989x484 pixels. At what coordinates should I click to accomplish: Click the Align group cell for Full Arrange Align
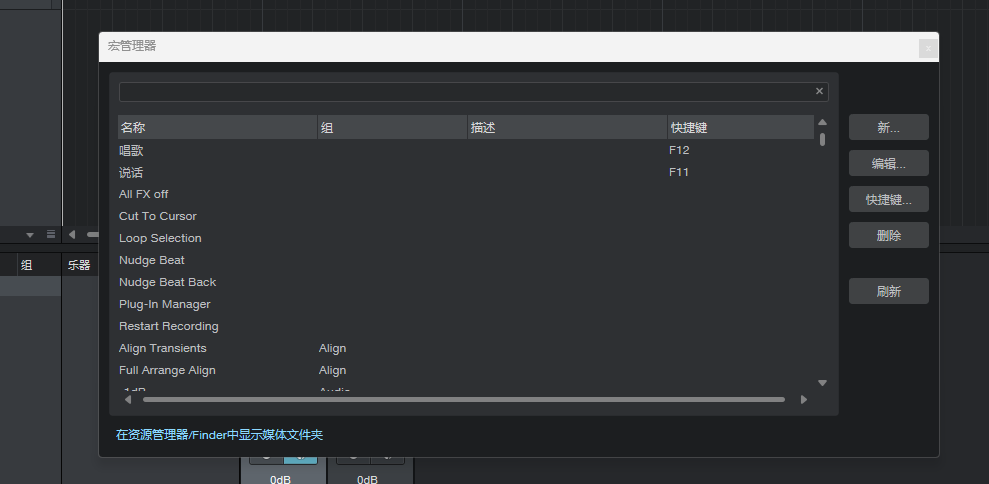tap(332, 370)
